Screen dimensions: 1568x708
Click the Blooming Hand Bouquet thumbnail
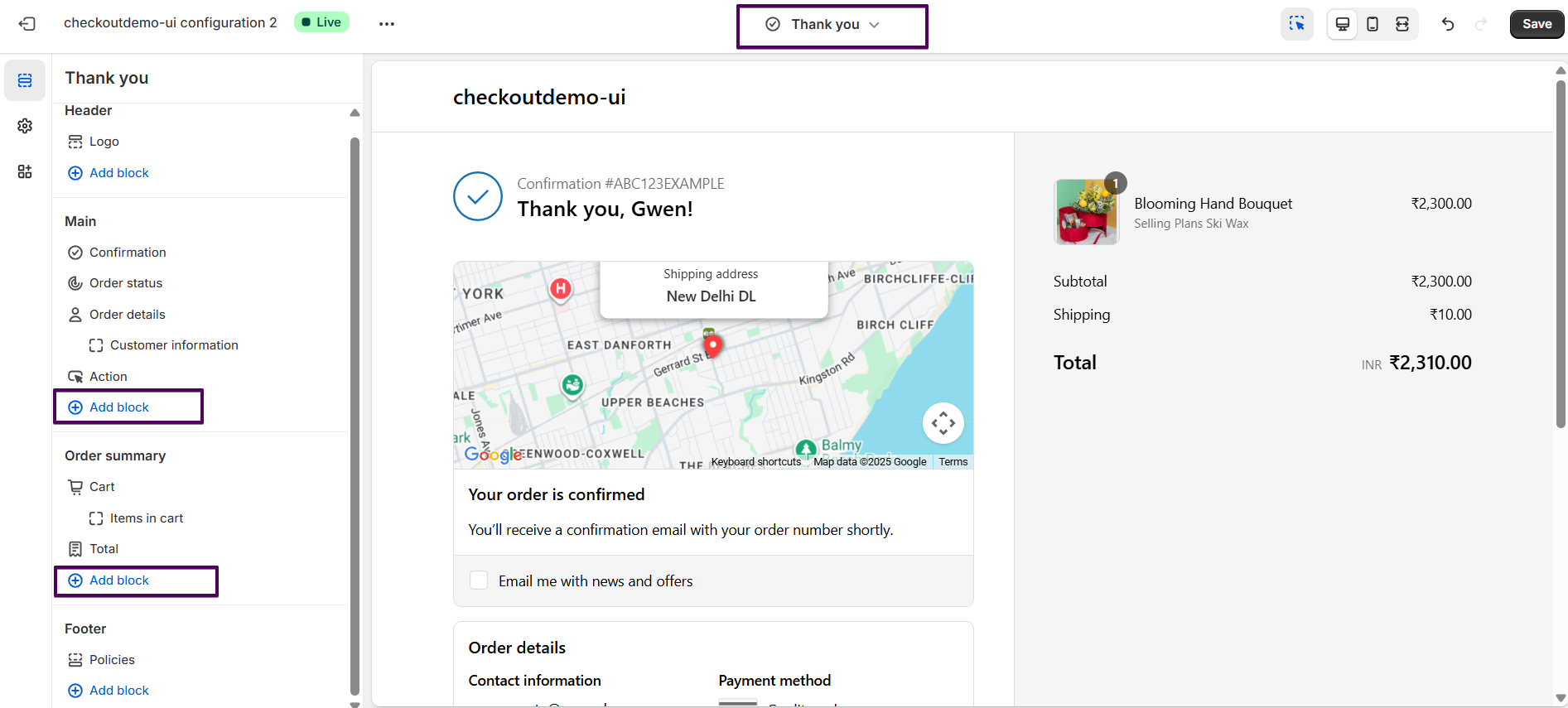click(x=1087, y=212)
